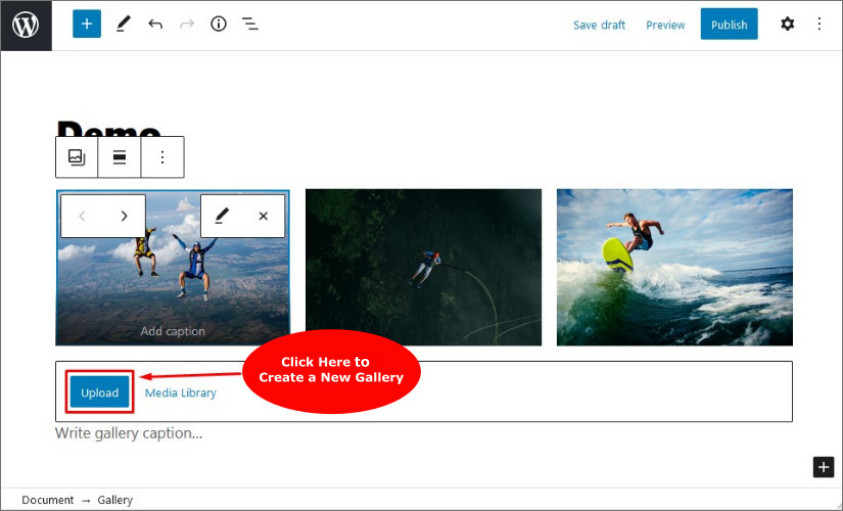
Task: Click the Write gallery caption field
Action: click(x=129, y=434)
